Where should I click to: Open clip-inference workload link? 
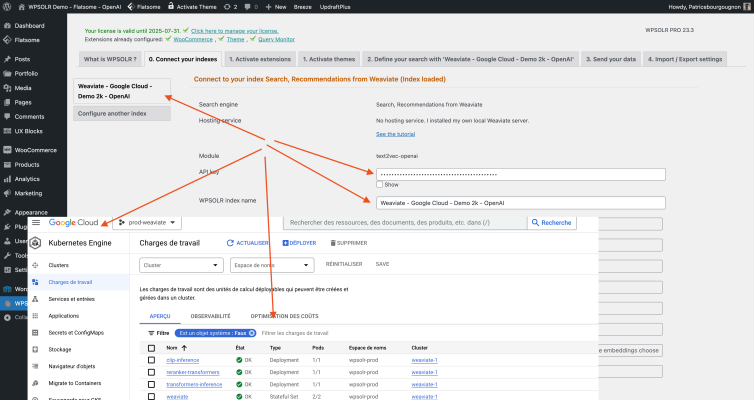(183, 360)
